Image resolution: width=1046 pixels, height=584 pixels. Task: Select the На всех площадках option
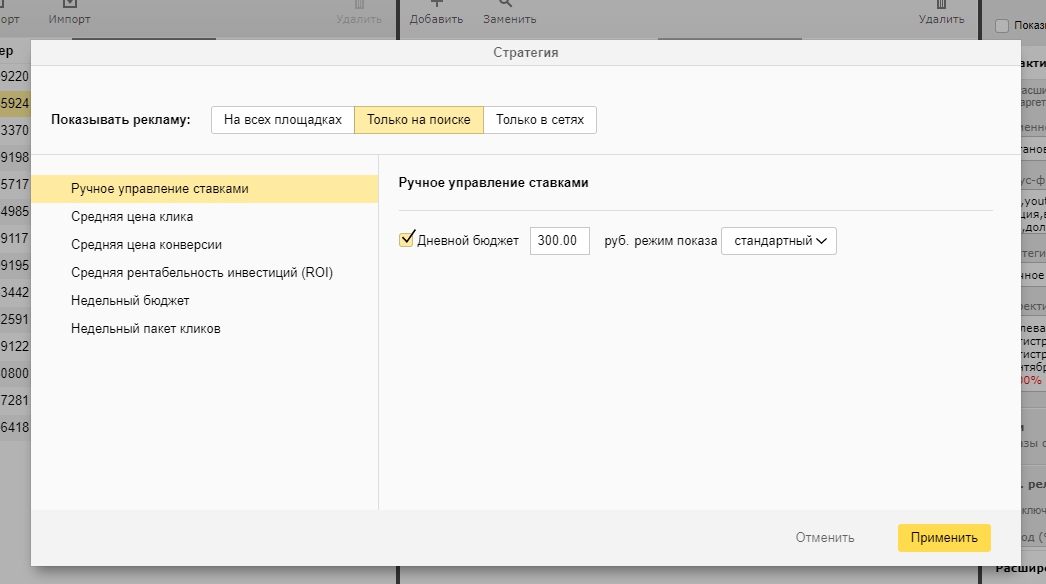(x=283, y=120)
